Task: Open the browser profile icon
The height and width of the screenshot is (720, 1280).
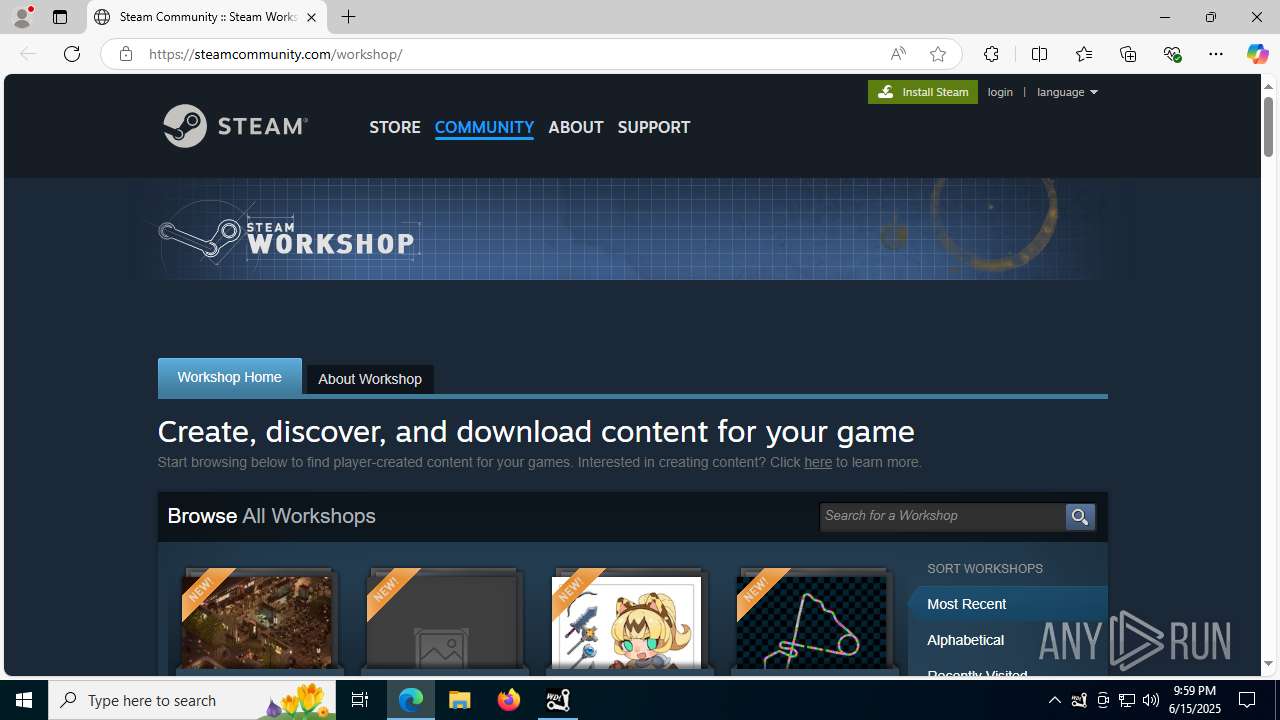Action: (x=22, y=17)
